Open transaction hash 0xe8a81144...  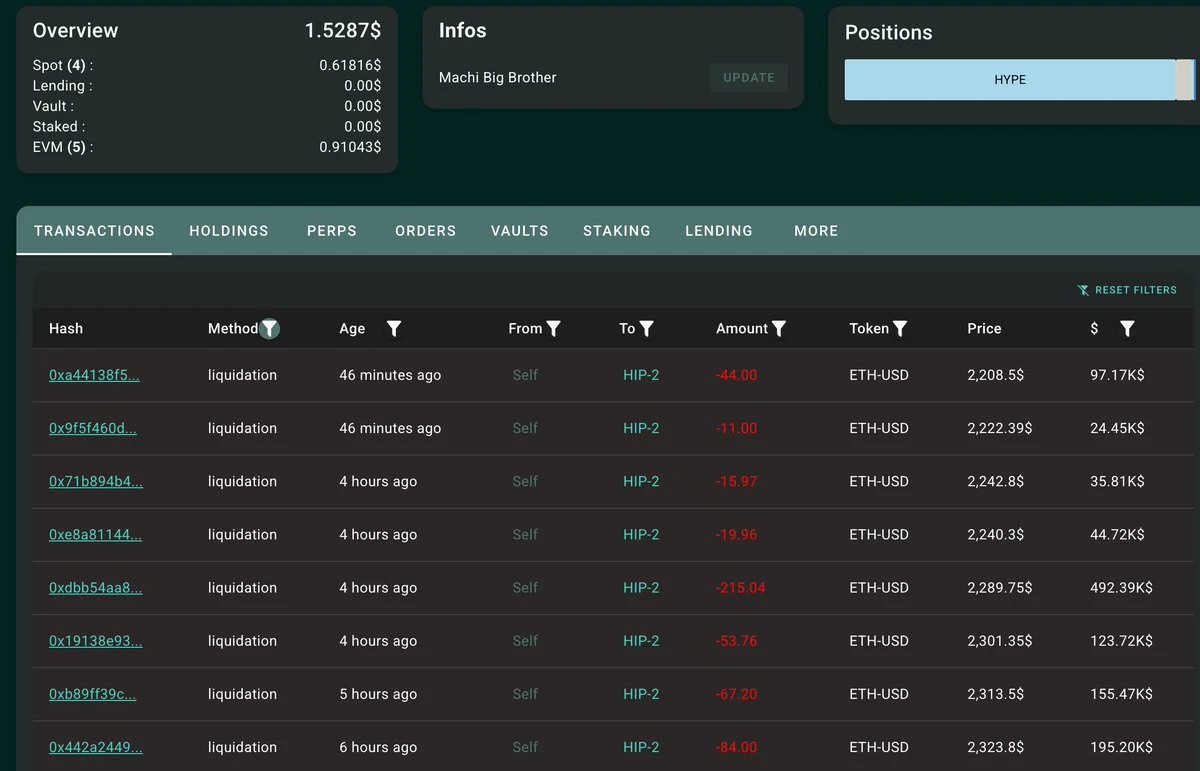click(x=95, y=534)
